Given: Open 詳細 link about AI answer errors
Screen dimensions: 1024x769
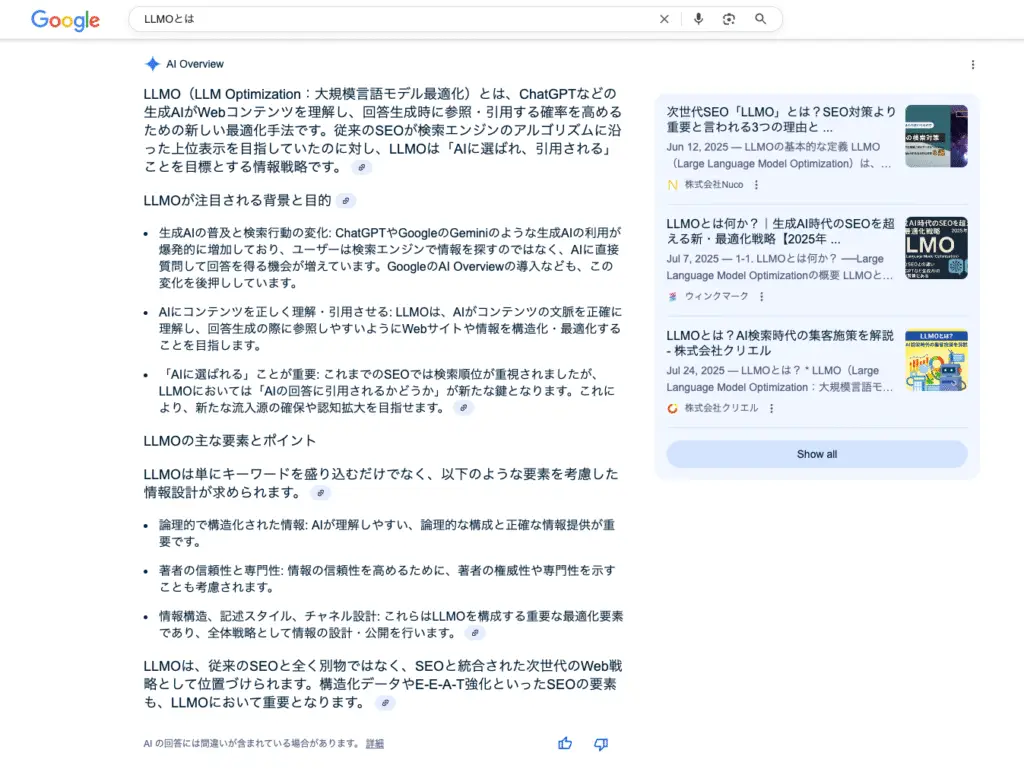Looking at the screenshot, I should (x=375, y=744).
